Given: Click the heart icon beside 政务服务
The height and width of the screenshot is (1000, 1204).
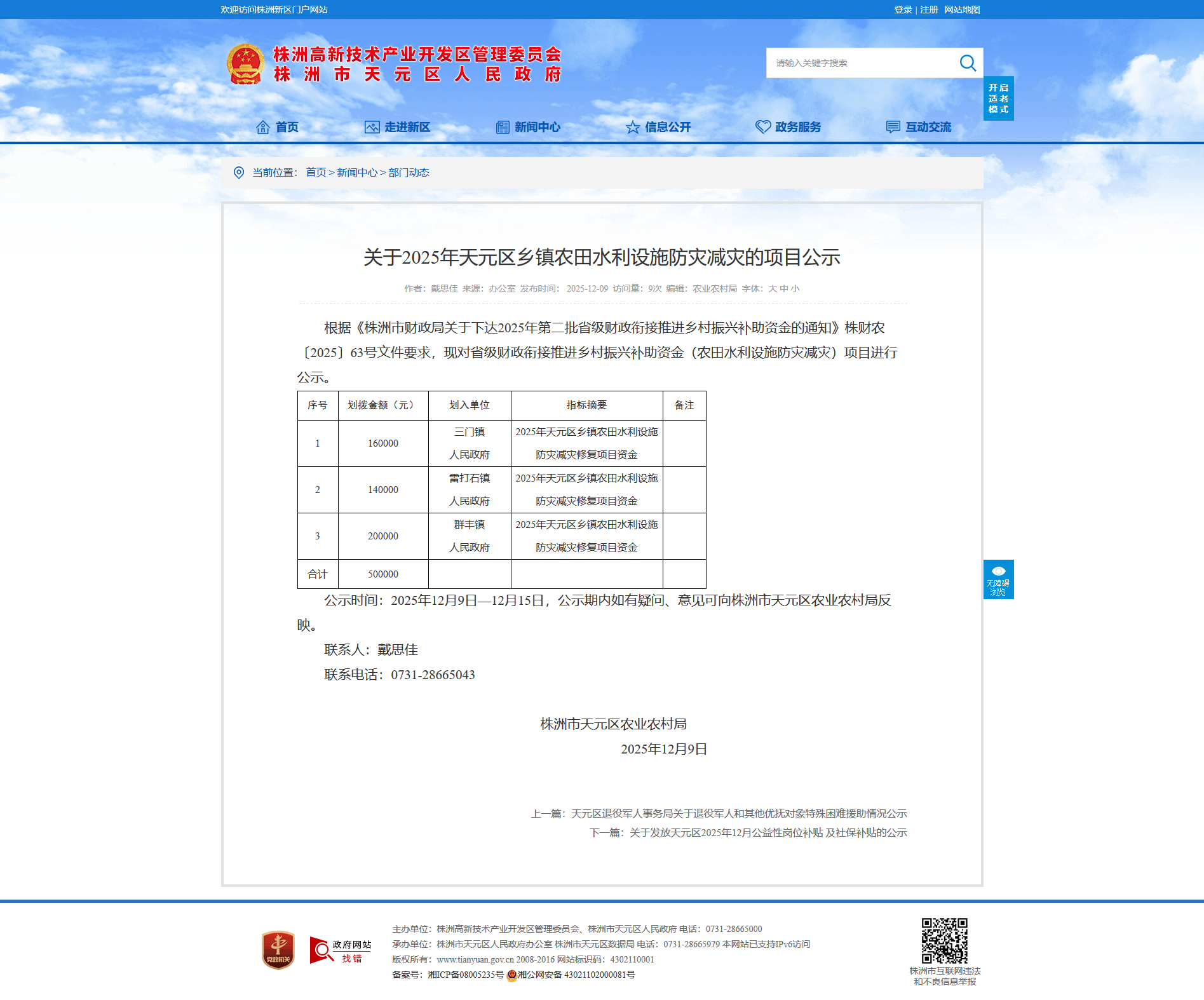Looking at the screenshot, I should (762, 127).
